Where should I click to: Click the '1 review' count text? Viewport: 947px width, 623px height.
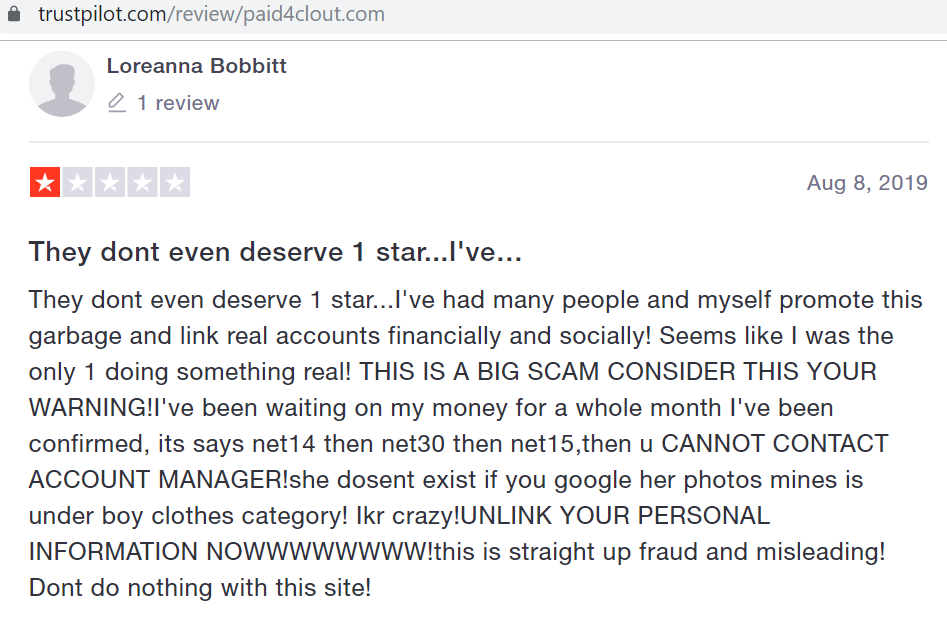point(178,103)
